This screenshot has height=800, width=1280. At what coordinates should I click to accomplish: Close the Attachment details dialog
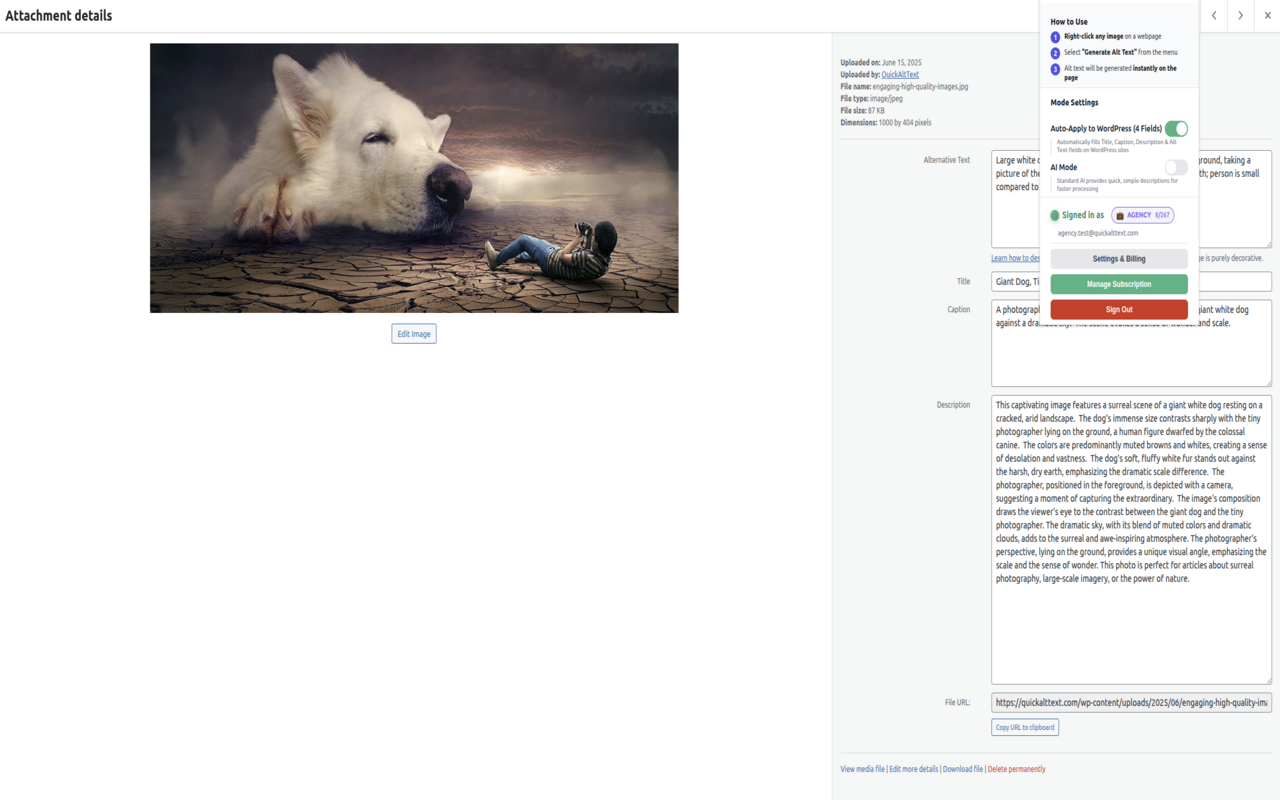pyautogui.click(x=1267, y=16)
